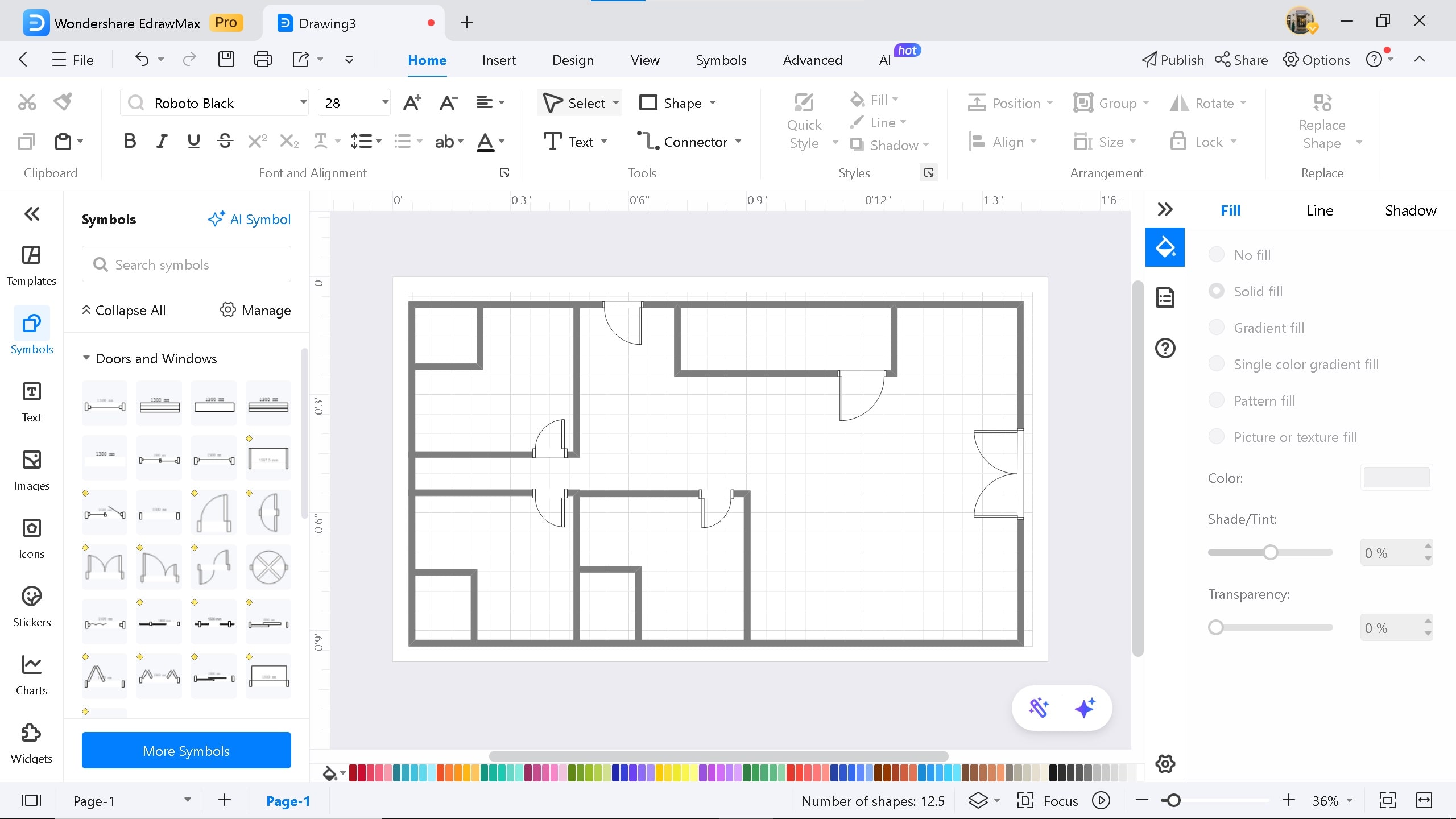Open the View ribbon tab
1456x819 pixels.
point(645,60)
